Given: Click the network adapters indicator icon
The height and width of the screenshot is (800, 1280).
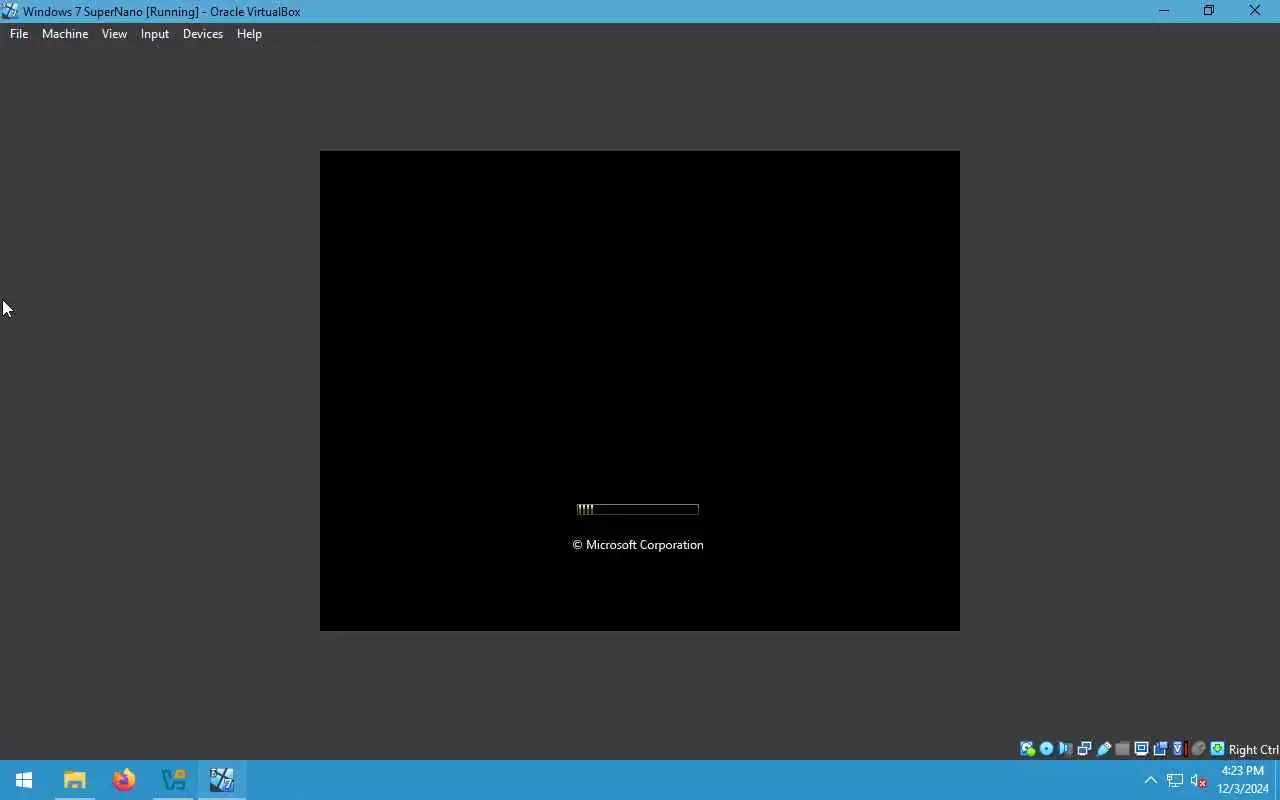Looking at the screenshot, I should tap(1084, 749).
